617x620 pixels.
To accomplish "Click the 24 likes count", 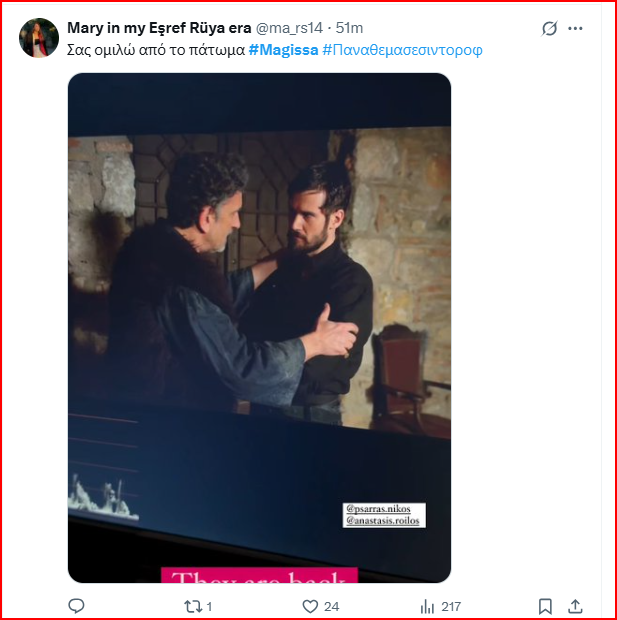I will point(332,606).
